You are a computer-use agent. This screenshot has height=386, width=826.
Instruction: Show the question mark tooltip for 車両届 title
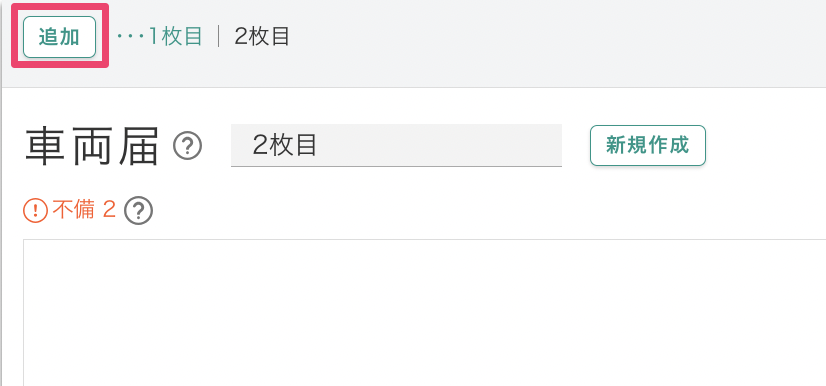(x=188, y=146)
